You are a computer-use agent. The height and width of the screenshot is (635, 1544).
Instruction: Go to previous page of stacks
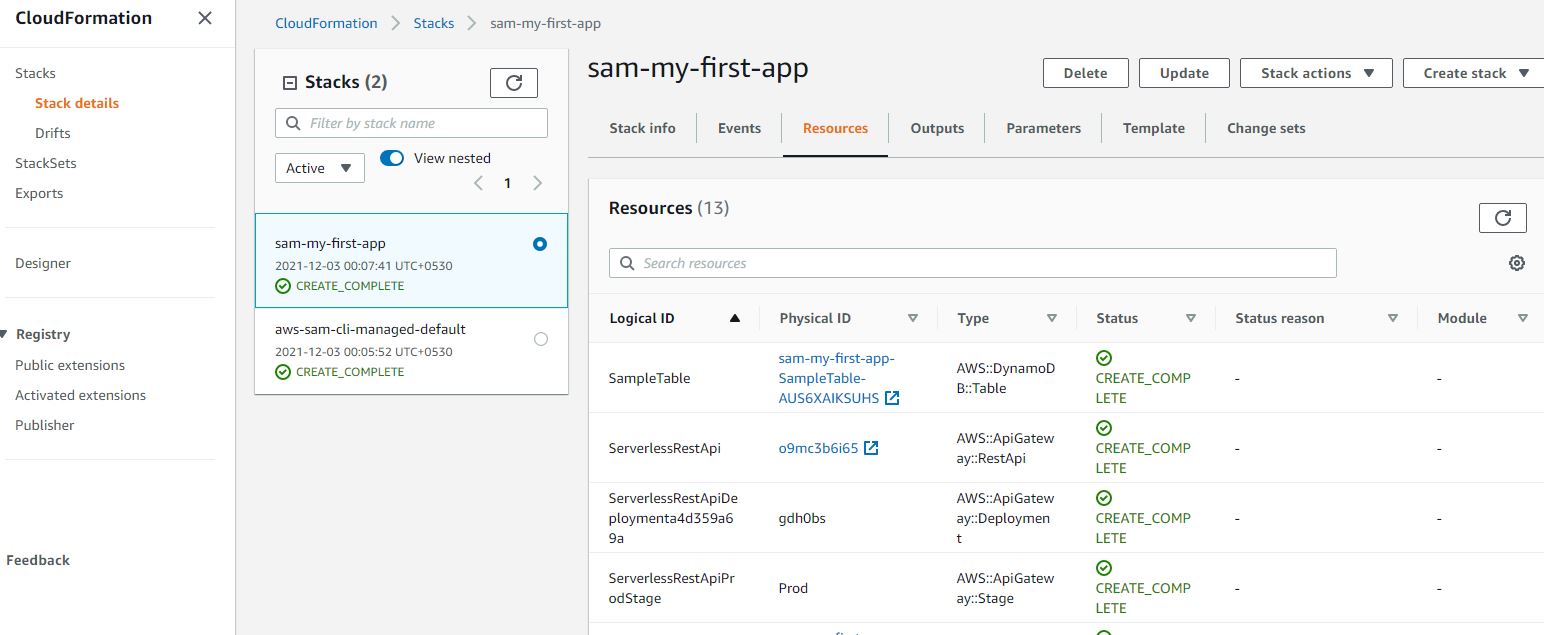[478, 183]
